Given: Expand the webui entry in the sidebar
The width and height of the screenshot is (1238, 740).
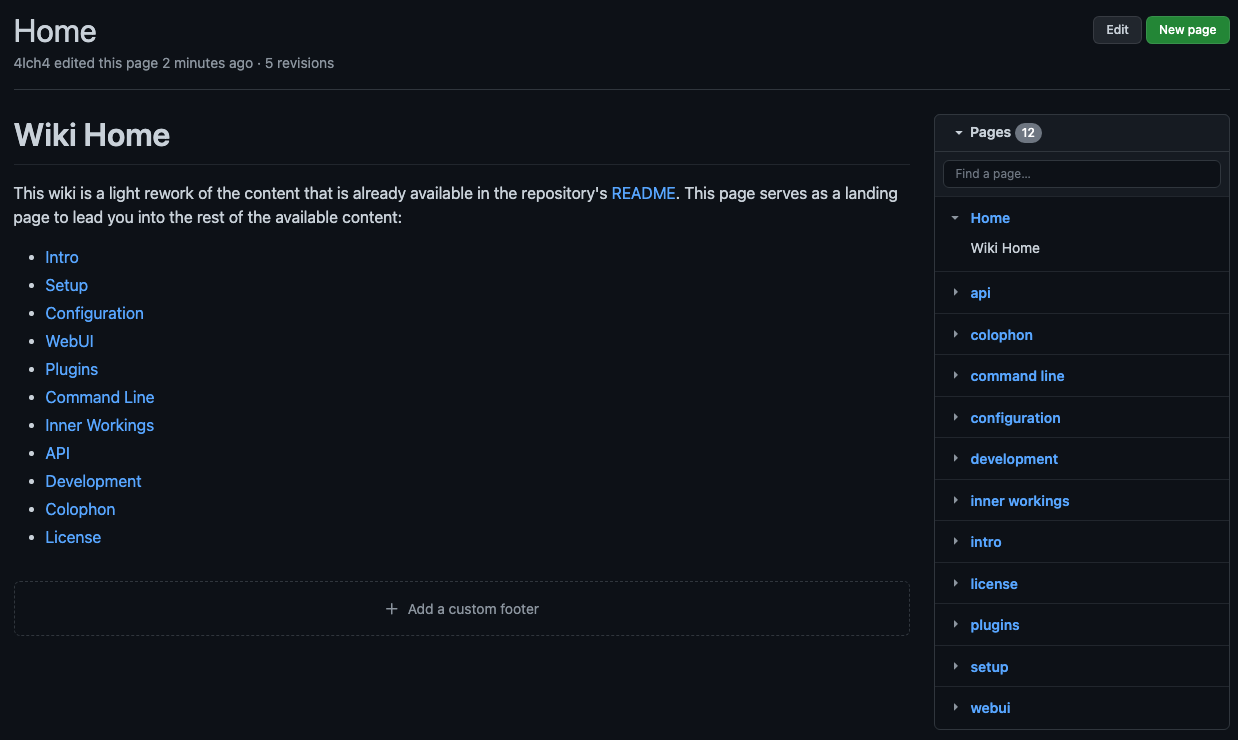Looking at the screenshot, I should pos(955,708).
